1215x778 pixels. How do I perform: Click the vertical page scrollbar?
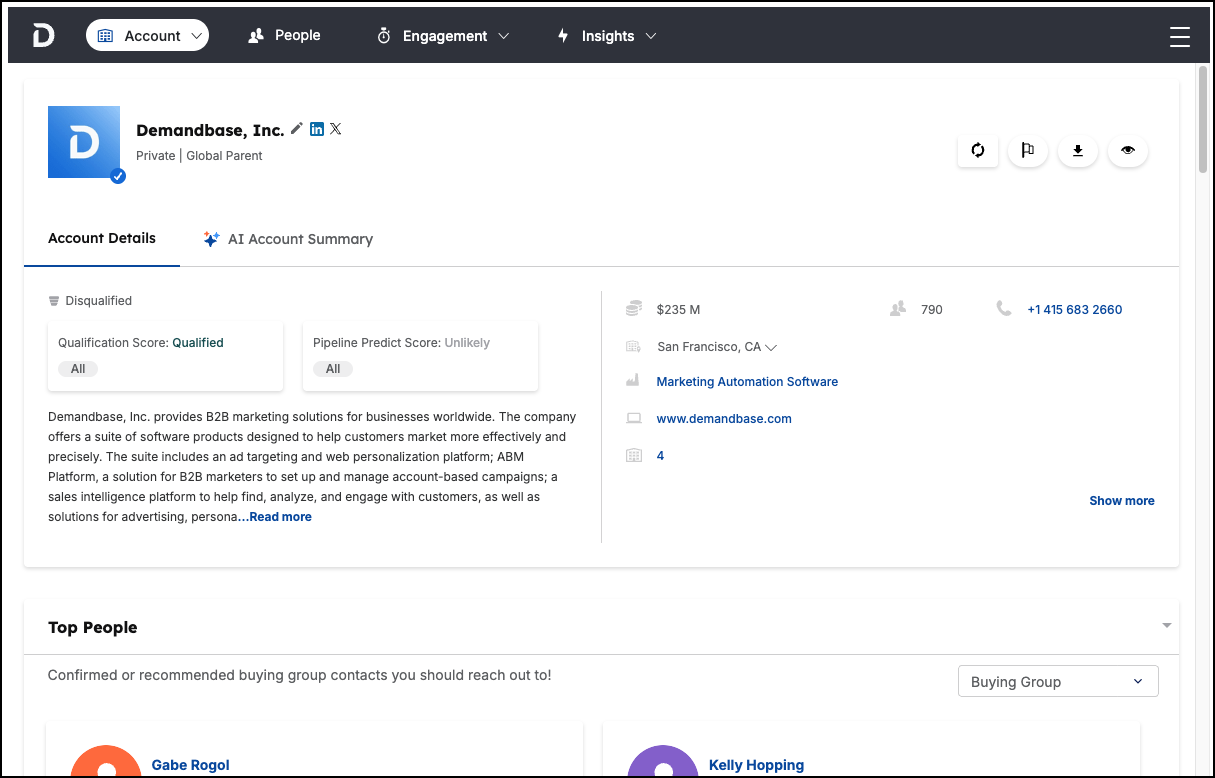click(1203, 118)
